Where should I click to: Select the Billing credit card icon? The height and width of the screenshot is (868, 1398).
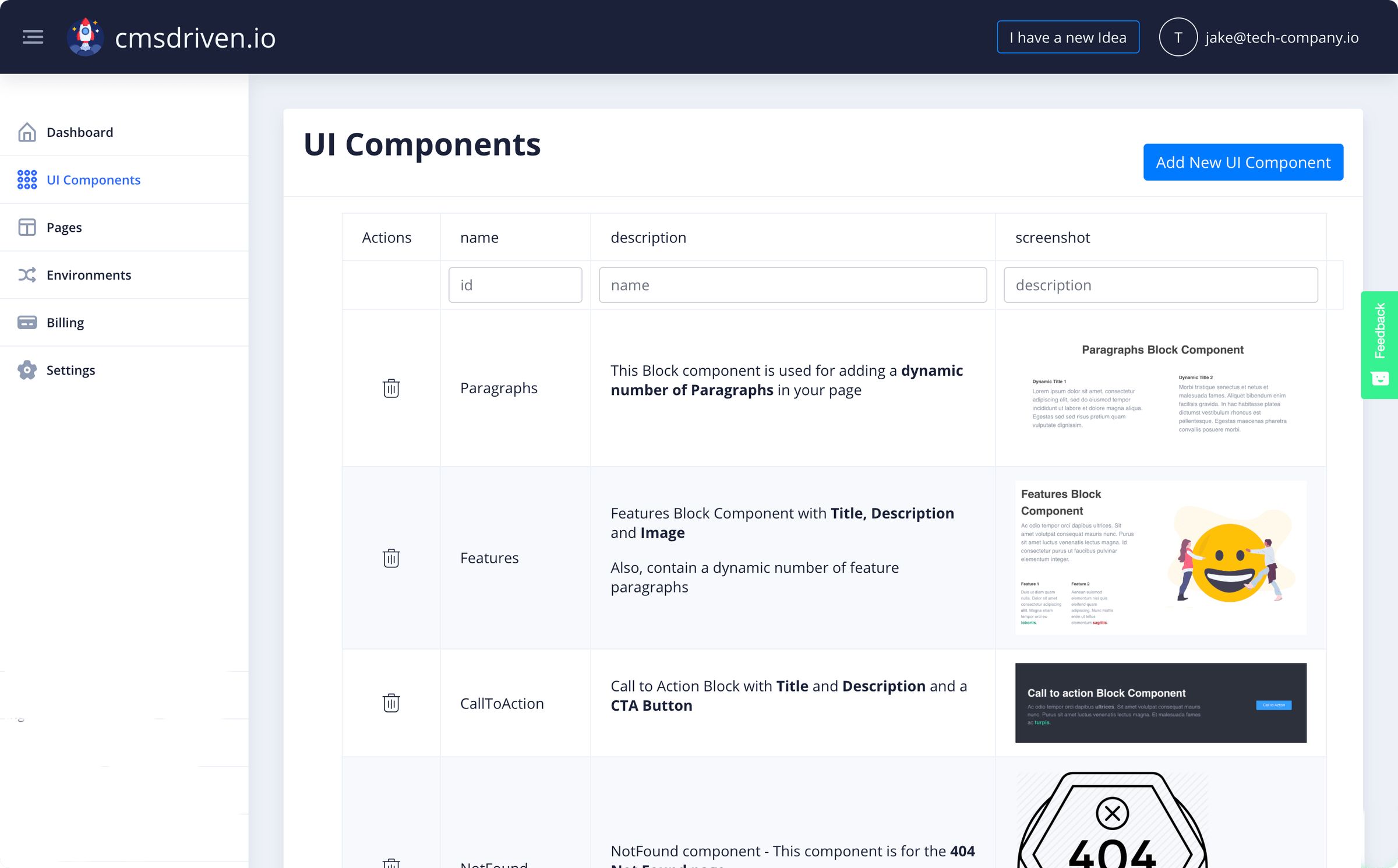coord(27,322)
